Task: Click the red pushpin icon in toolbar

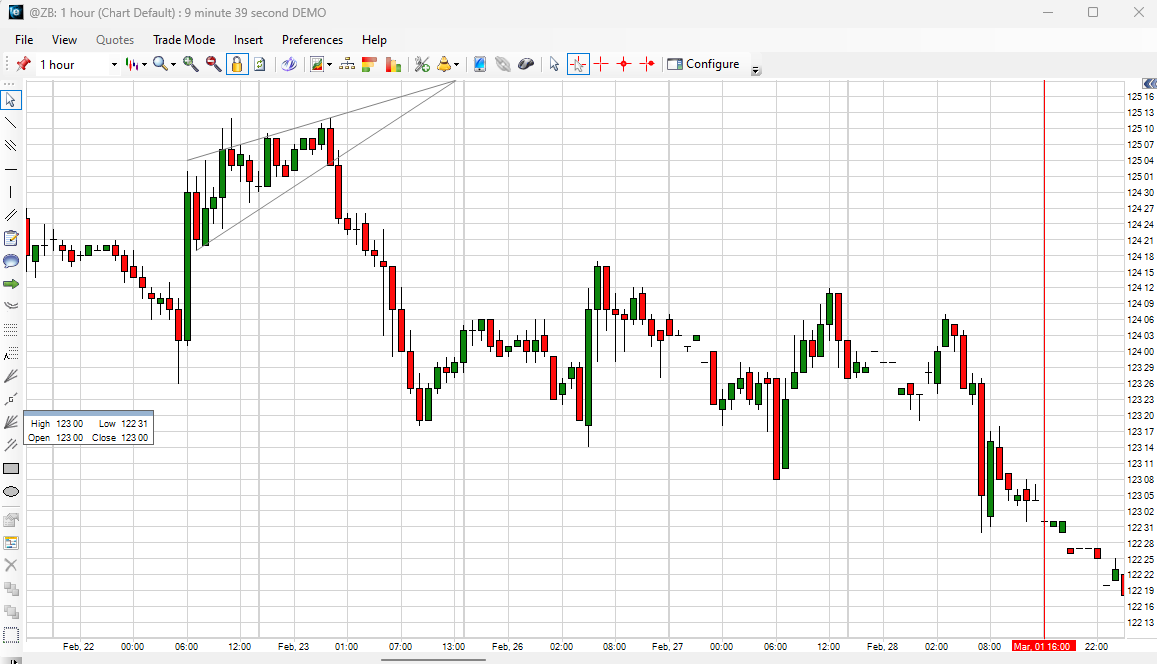Action: coord(24,64)
